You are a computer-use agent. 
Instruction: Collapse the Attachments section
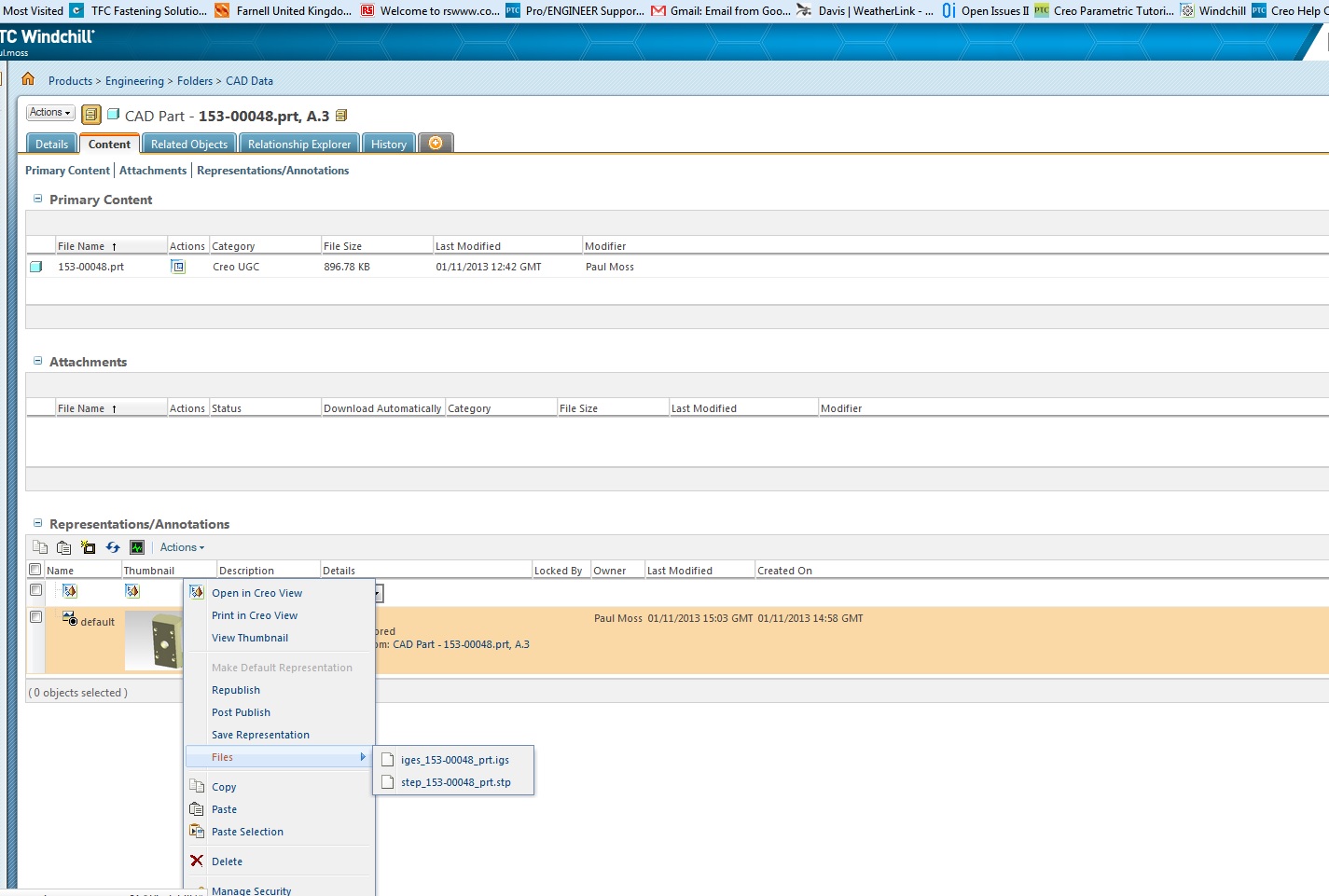point(38,361)
